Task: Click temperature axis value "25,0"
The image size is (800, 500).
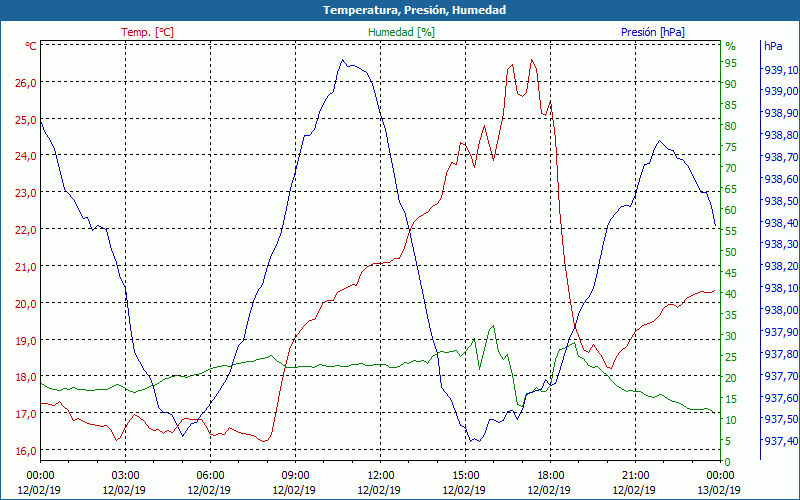Action: click(x=25, y=120)
